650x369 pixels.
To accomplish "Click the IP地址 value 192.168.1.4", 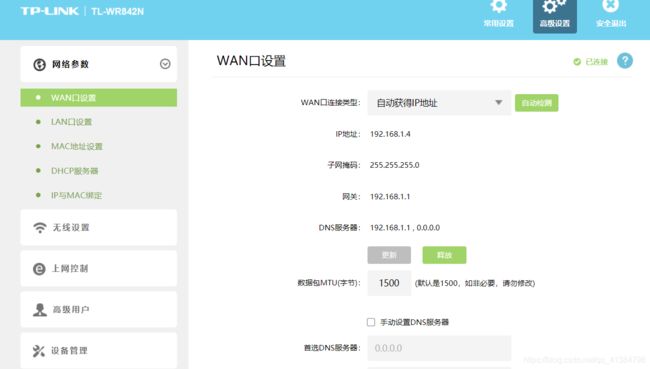I will (x=390, y=134).
